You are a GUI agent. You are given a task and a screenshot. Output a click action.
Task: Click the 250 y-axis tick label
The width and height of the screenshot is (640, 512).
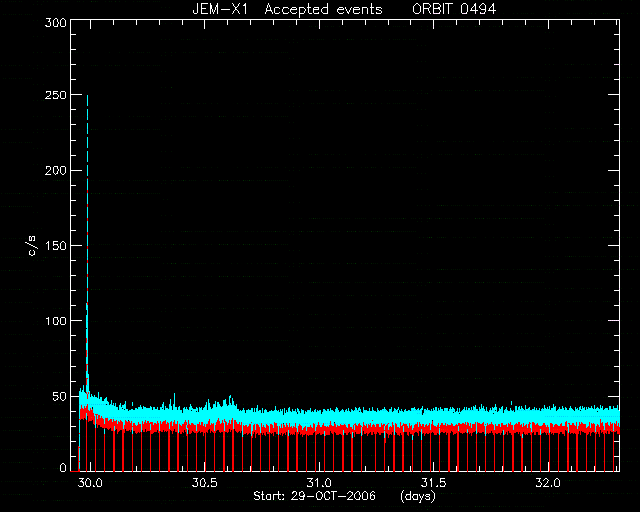coord(55,95)
